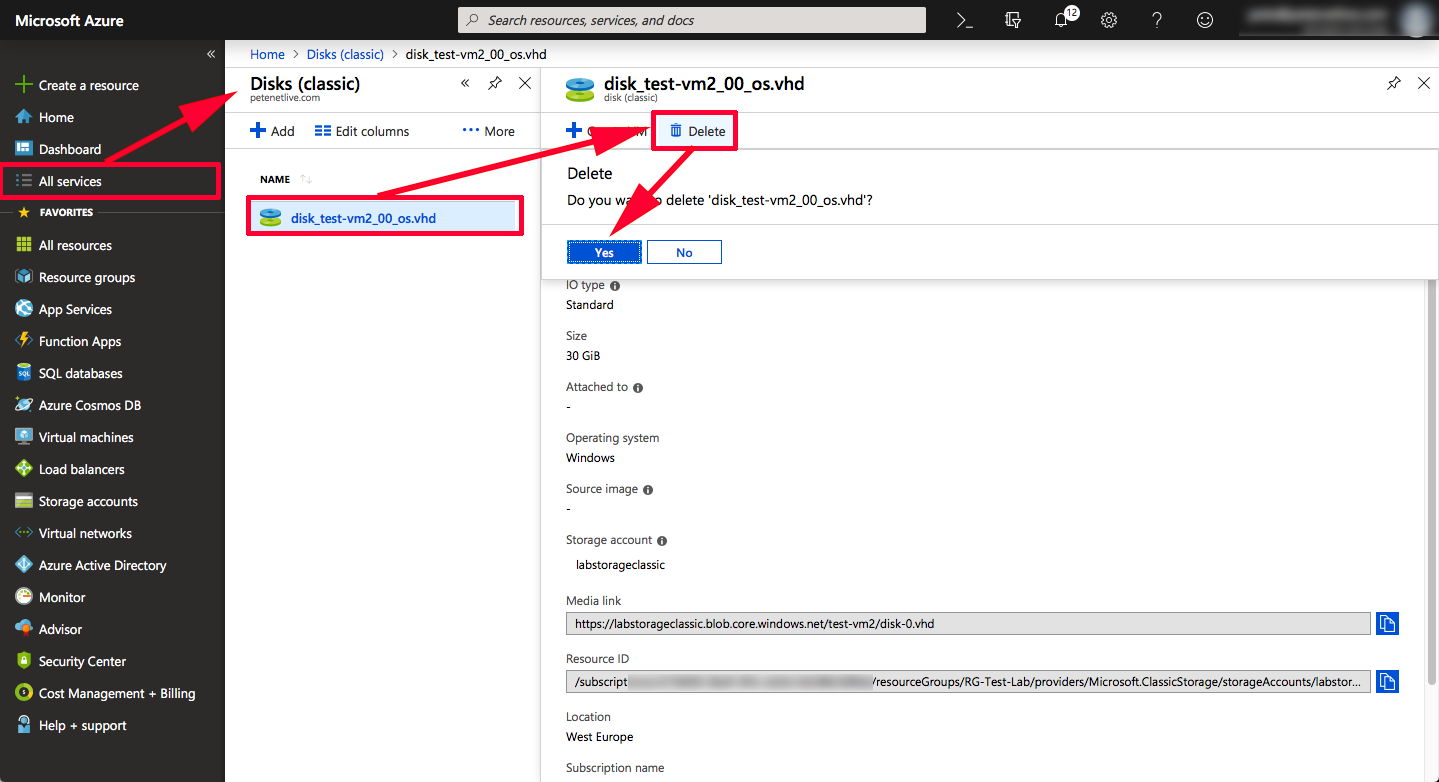The height and width of the screenshot is (782, 1439).
Task: Click the Media link text field
Action: coord(968,624)
